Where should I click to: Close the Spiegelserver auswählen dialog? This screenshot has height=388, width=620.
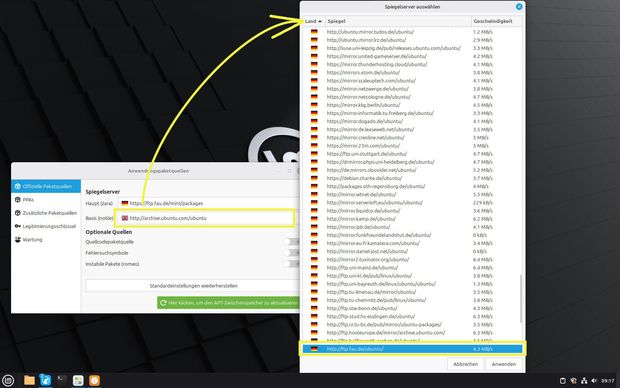[519, 7]
